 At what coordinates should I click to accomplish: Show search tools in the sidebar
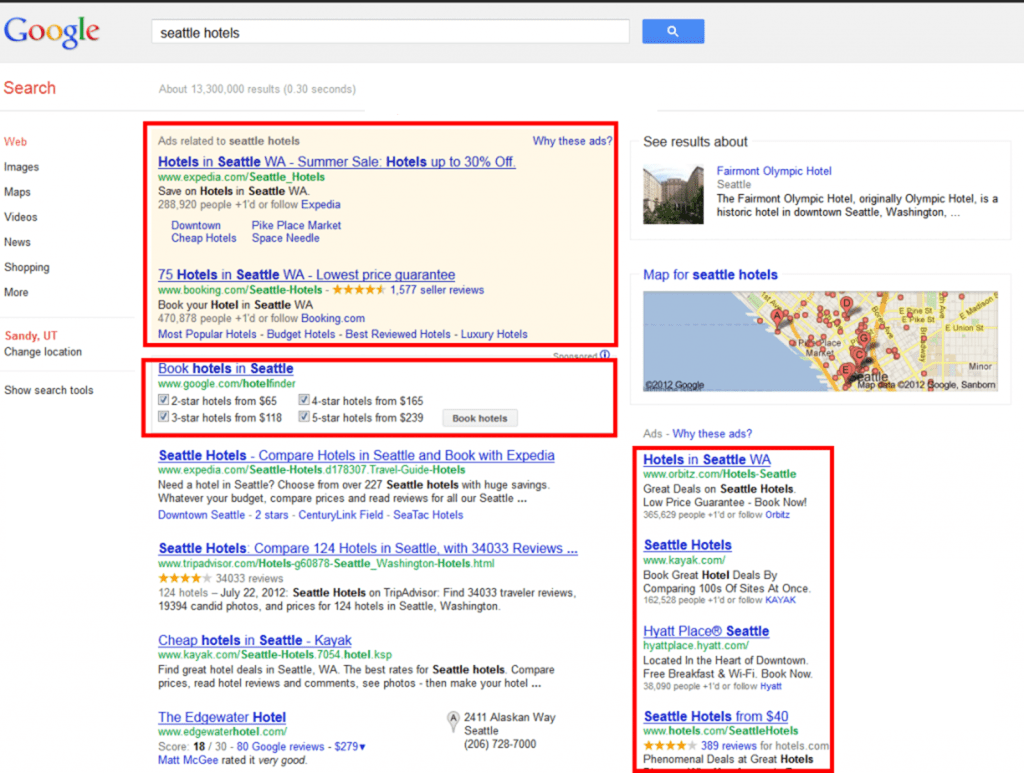click(x=49, y=390)
